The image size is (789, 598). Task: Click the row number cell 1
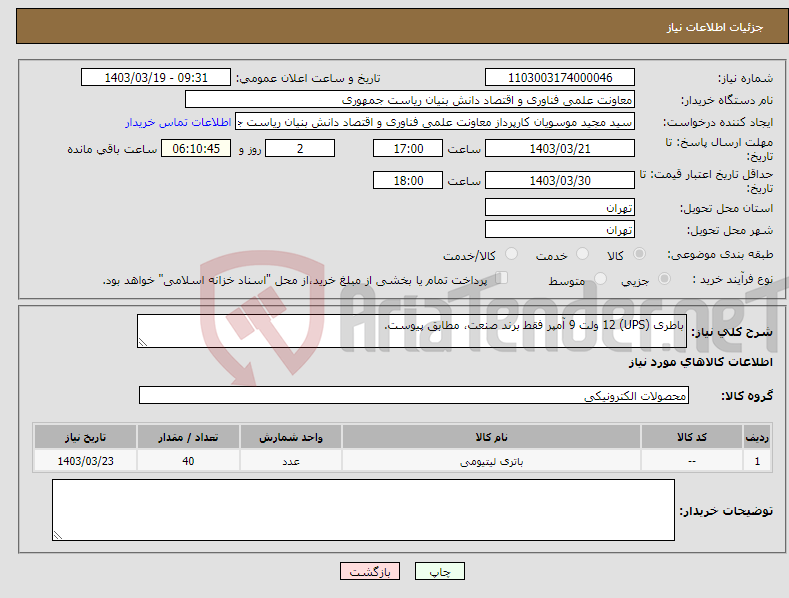point(757,461)
